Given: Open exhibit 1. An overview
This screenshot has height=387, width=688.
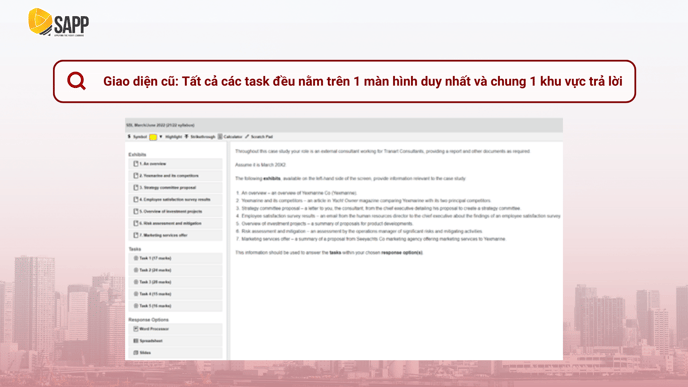Looking at the screenshot, I should (x=176, y=164).
